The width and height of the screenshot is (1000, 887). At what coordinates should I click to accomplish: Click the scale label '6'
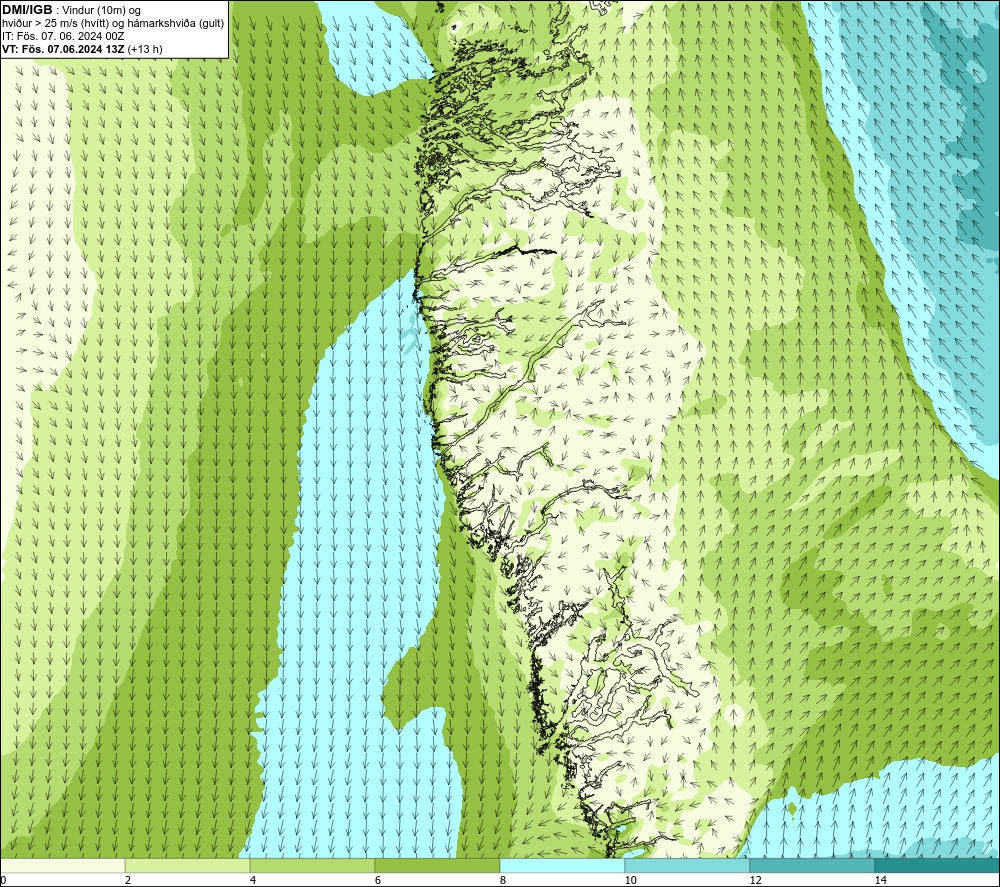click(x=378, y=881)
